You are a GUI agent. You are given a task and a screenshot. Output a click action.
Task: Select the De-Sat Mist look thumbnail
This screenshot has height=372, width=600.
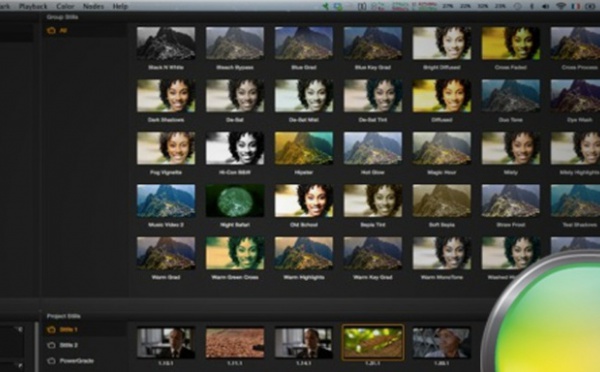coord(303,96)
